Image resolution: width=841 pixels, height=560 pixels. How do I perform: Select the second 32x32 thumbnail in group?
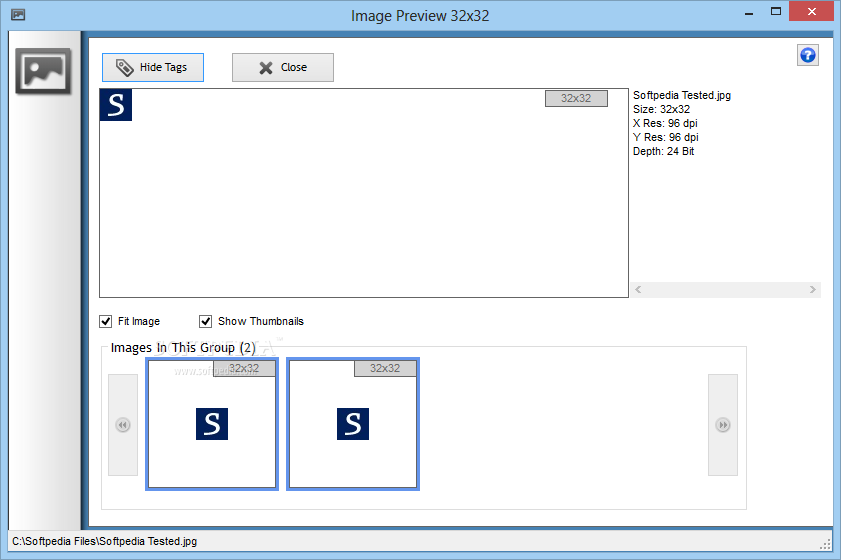pyautogui.click(x=353, y=424)
